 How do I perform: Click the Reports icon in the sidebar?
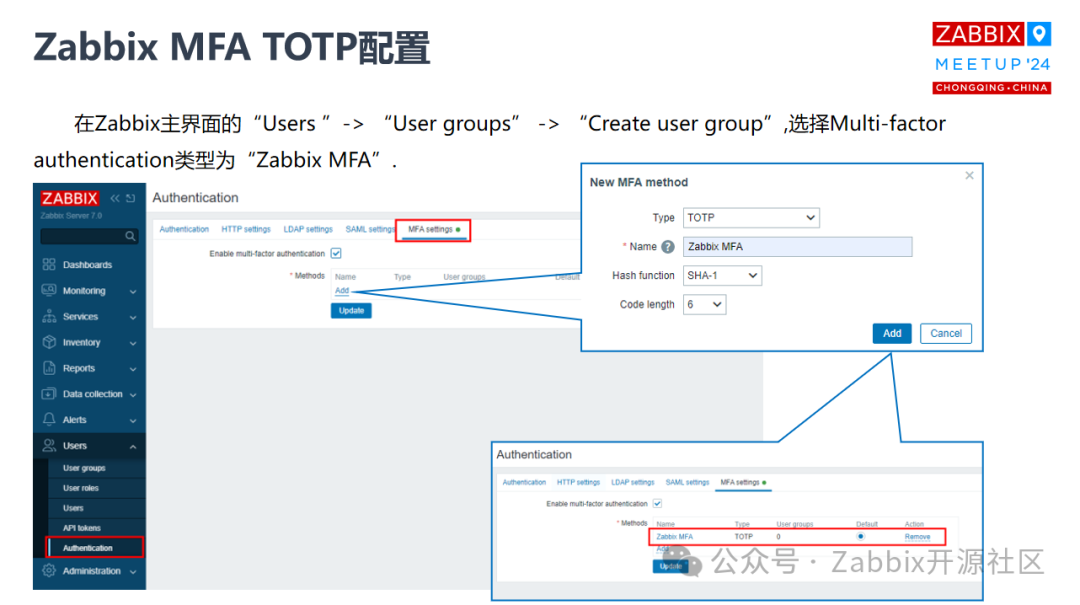(49, 368)
